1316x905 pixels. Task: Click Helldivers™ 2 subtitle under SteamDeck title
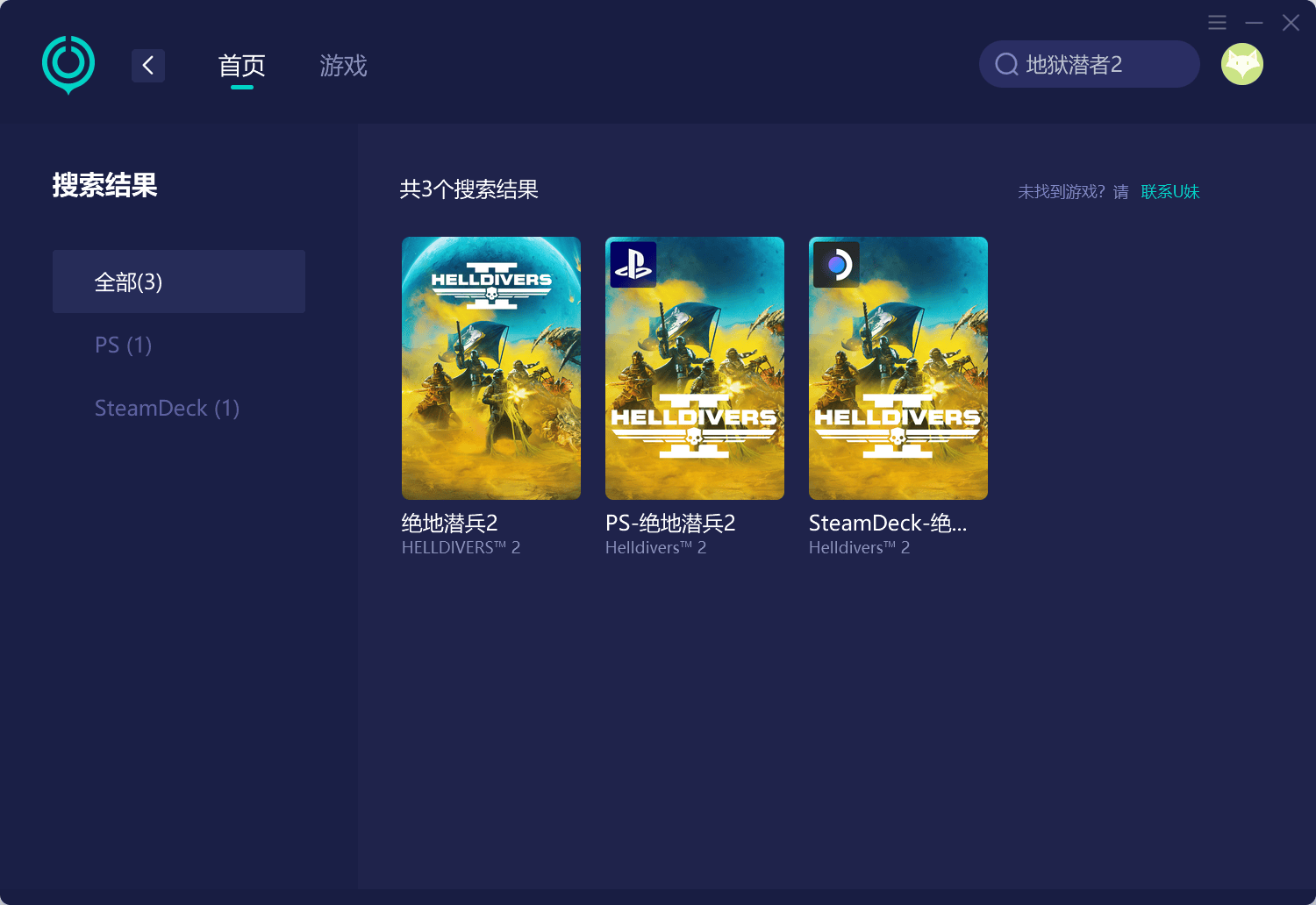point(859,547)
